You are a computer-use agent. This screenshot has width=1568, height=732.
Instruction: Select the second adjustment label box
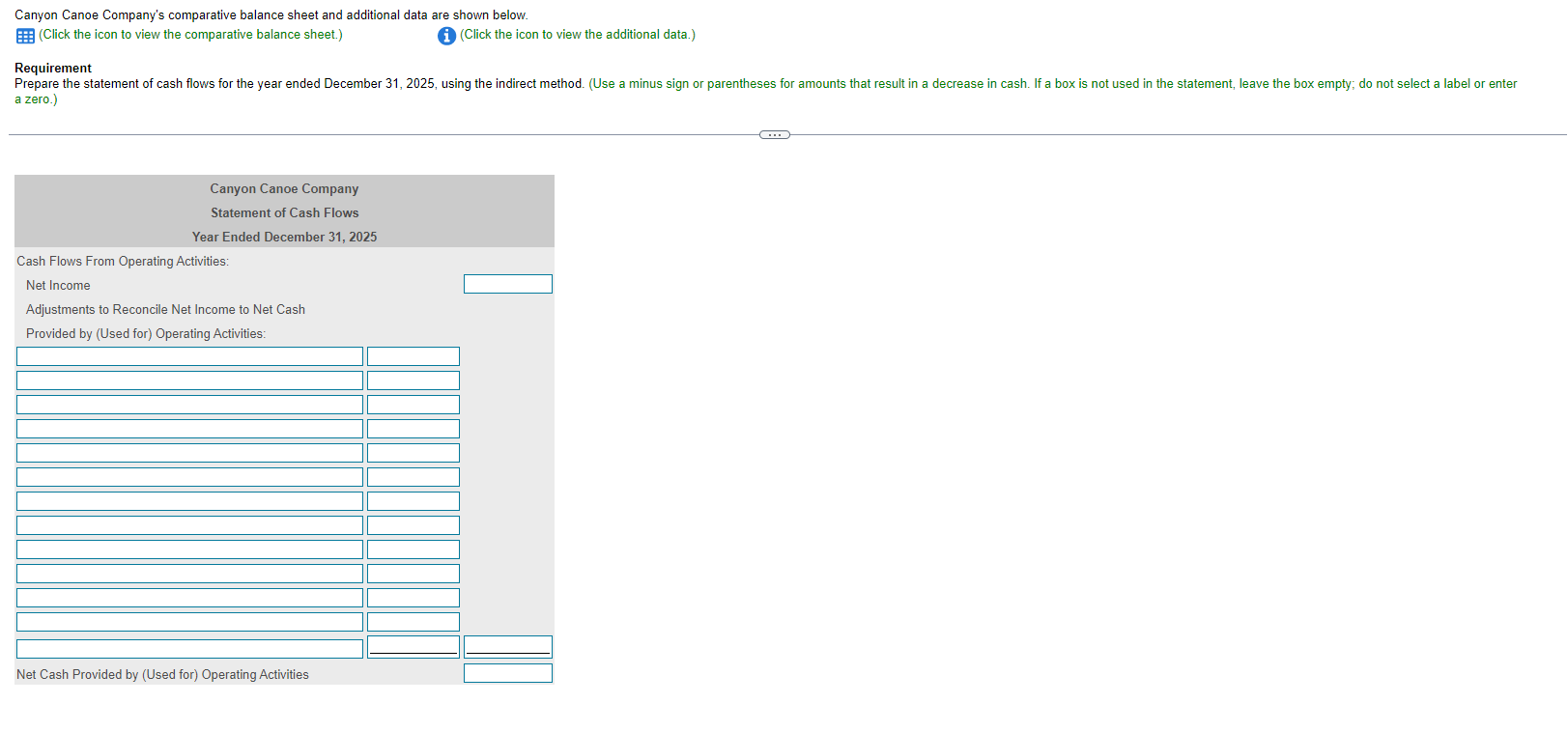pyautogui.click(x=189, y=380)
